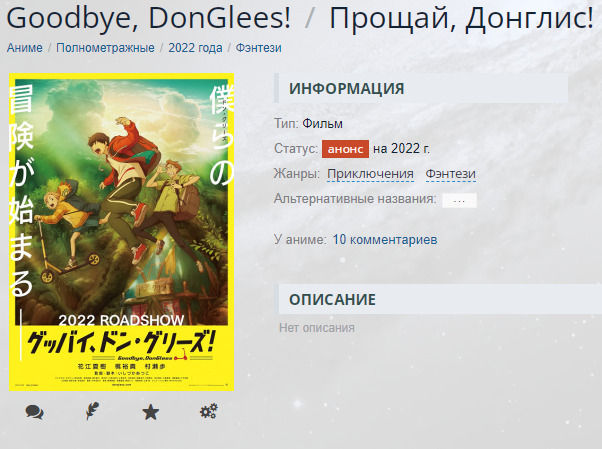Screen dimensions: 602x449
Task: Click the ИНФОРМАЦИЯ section header
Action: click(x=421, y=89)
